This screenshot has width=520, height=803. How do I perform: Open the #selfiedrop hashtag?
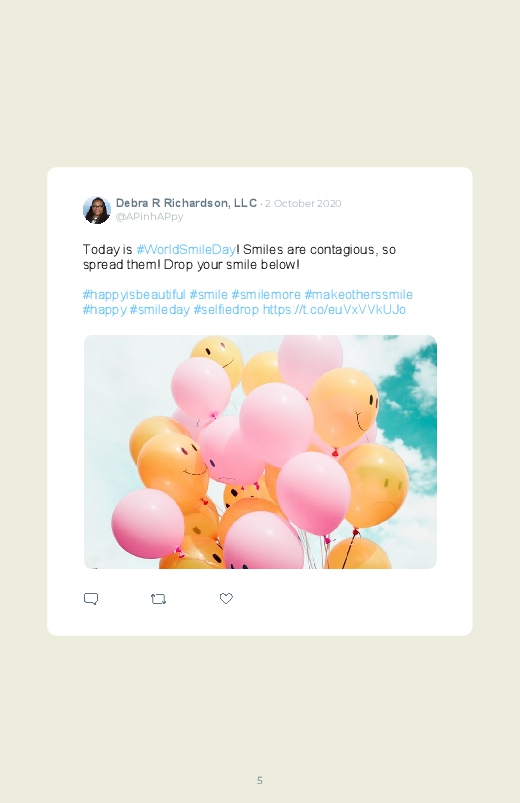coord(226,310)
